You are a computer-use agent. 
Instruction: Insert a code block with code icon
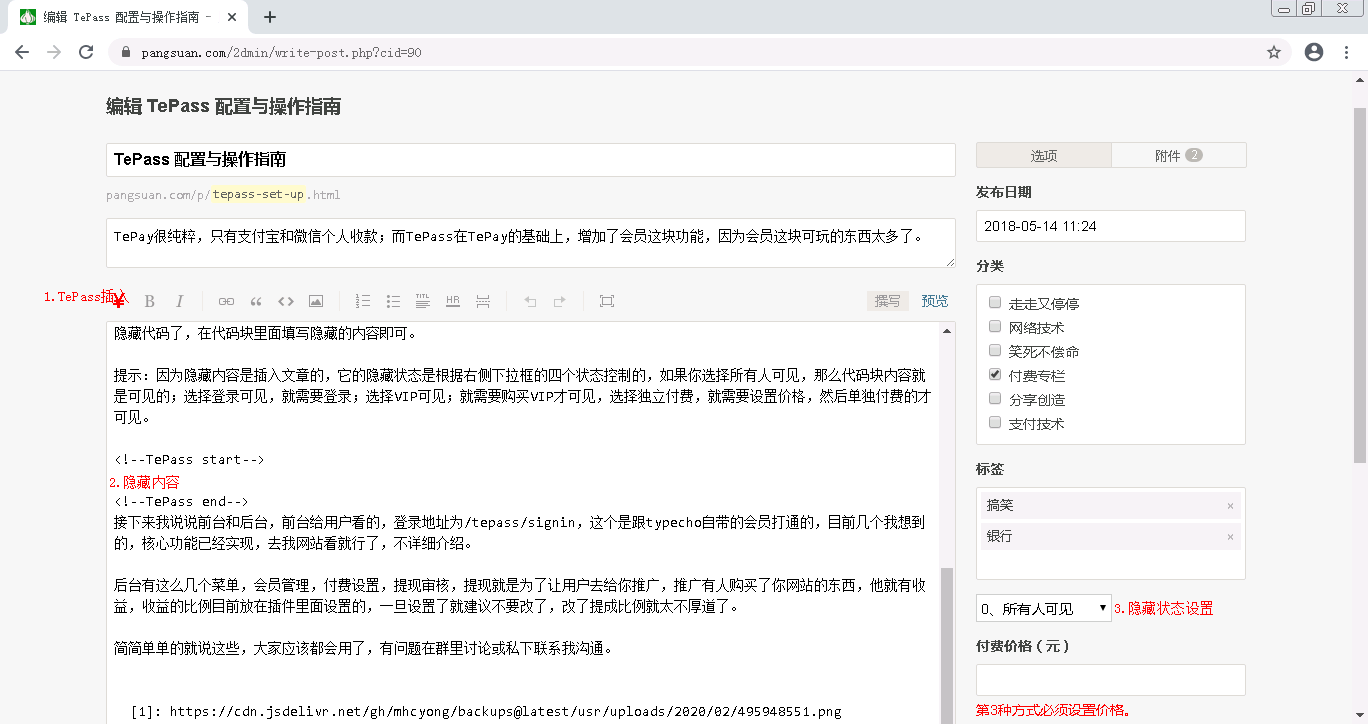click(286, 301)
